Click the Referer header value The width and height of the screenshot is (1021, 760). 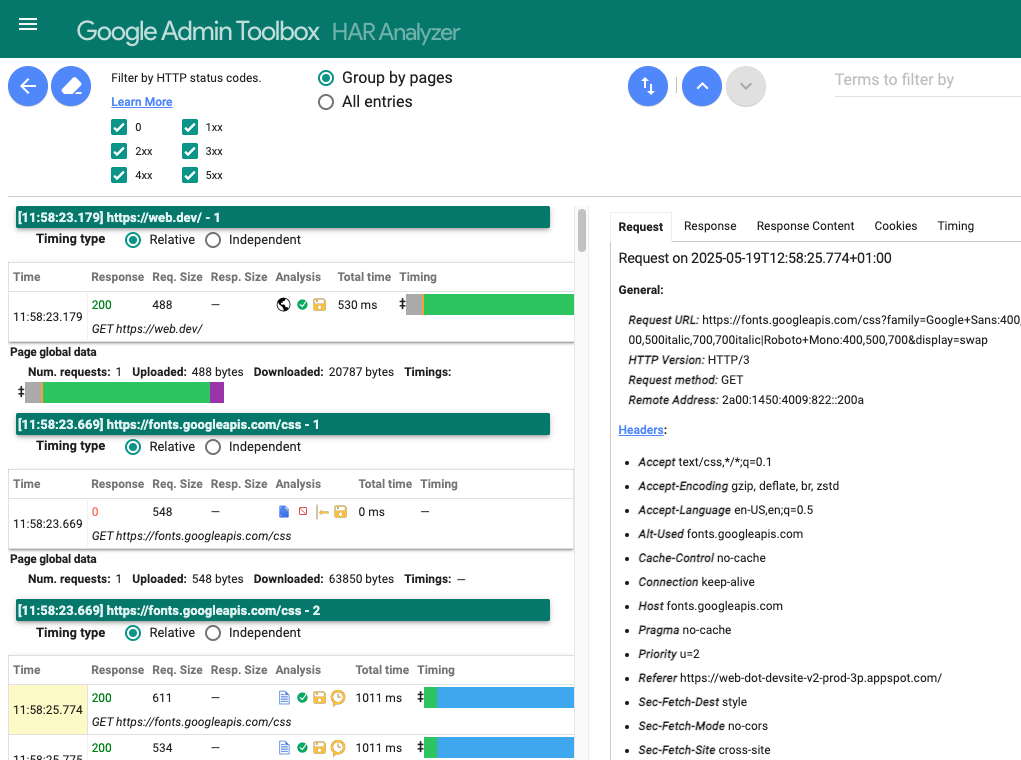[x=811, y=678]
